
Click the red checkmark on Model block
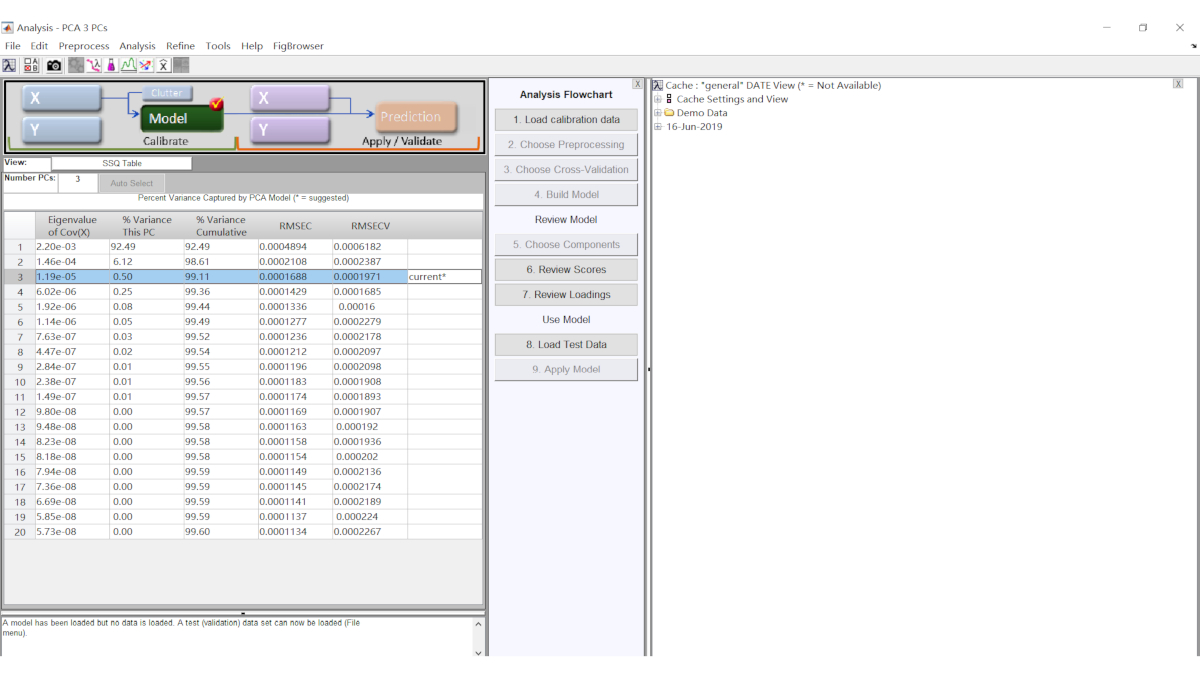point(217,103)
